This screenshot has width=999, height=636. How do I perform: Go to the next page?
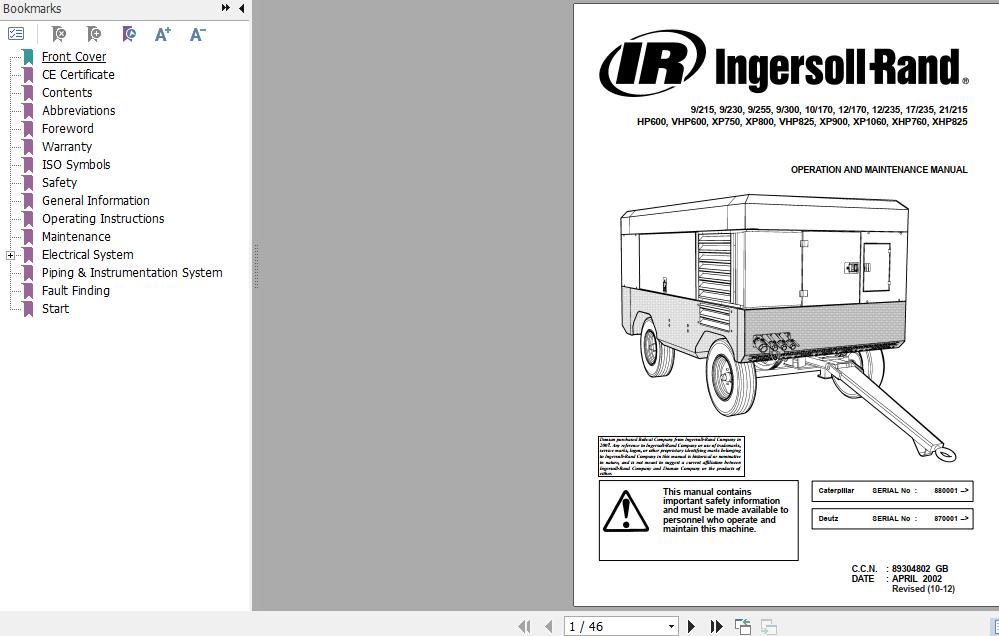pos(692,626)
